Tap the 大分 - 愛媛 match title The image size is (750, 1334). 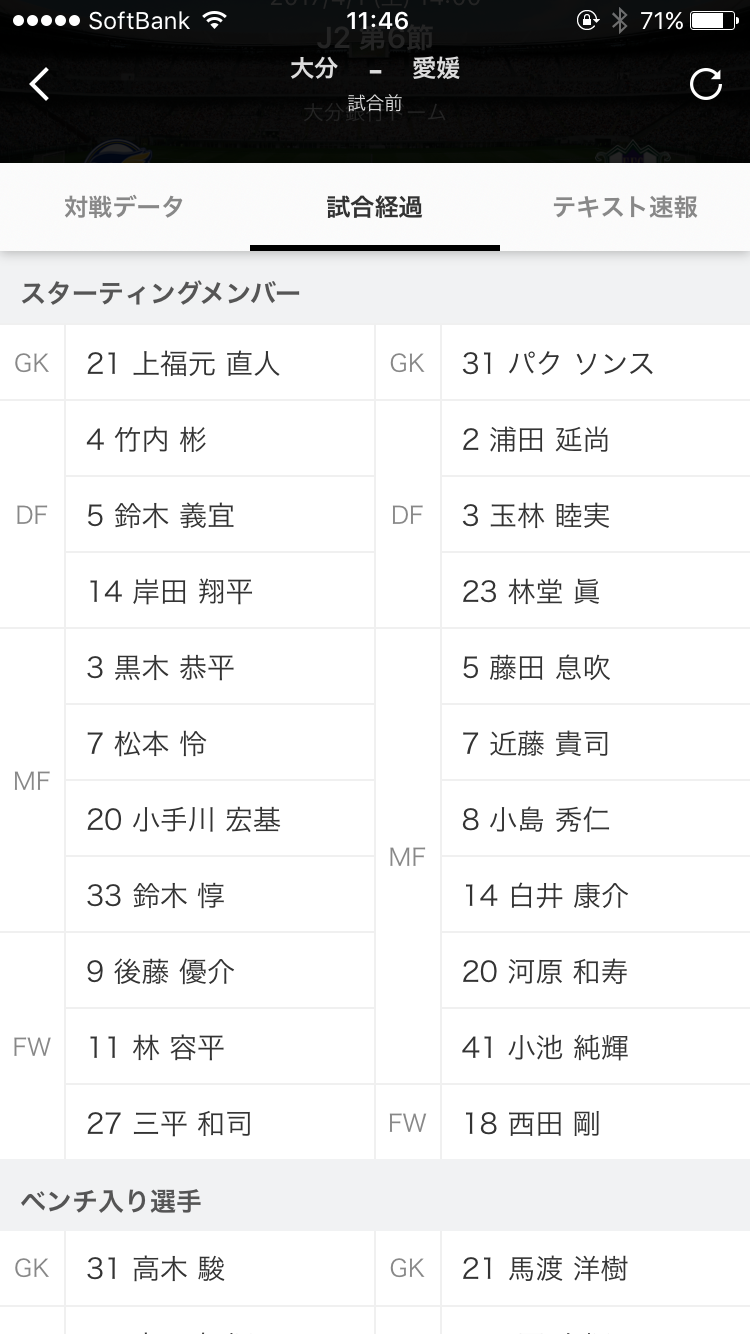[374, 69]
